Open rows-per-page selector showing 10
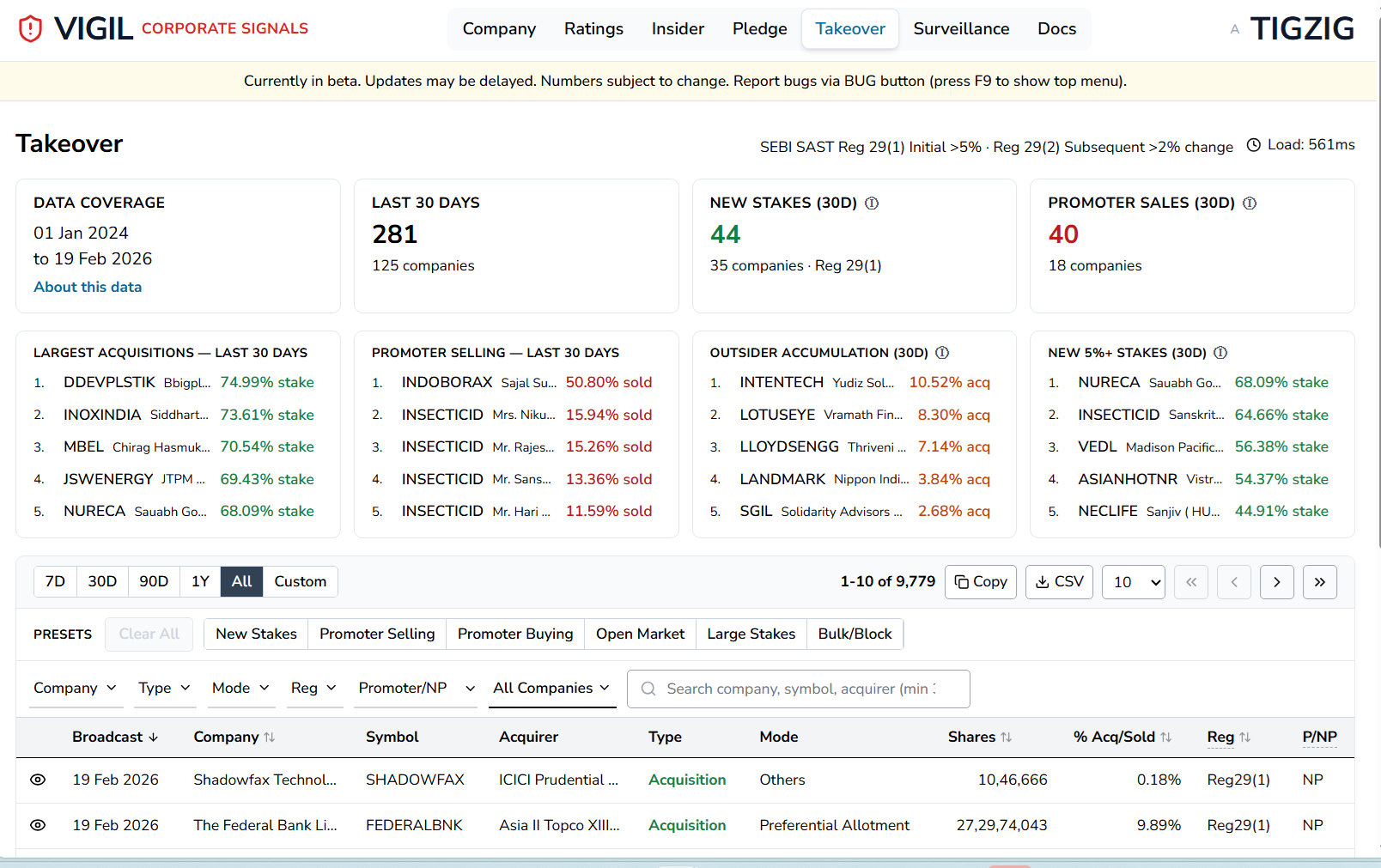The width and height of the screenshot is (1381, 868). 1133,582
